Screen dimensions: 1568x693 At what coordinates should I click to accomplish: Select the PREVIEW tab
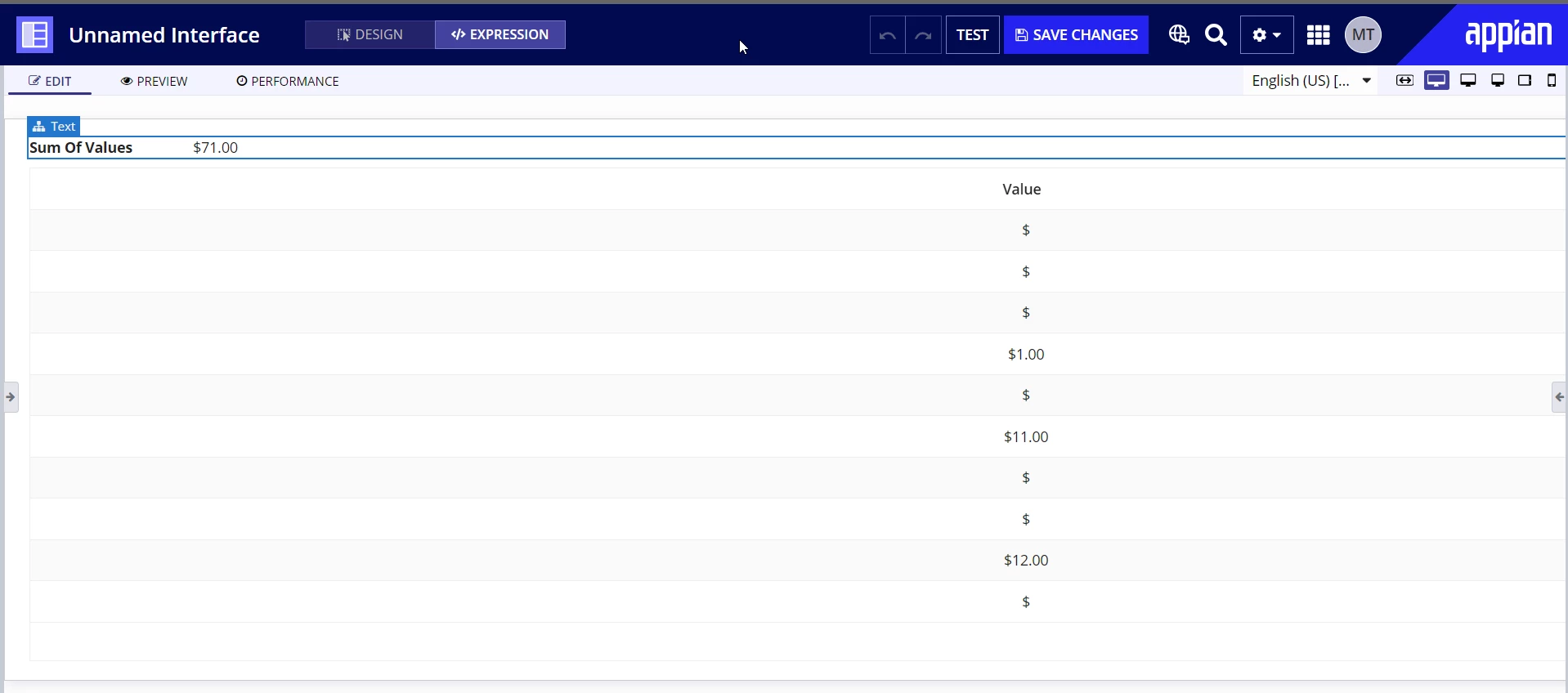pyautogui.click(x=154, y=81)
